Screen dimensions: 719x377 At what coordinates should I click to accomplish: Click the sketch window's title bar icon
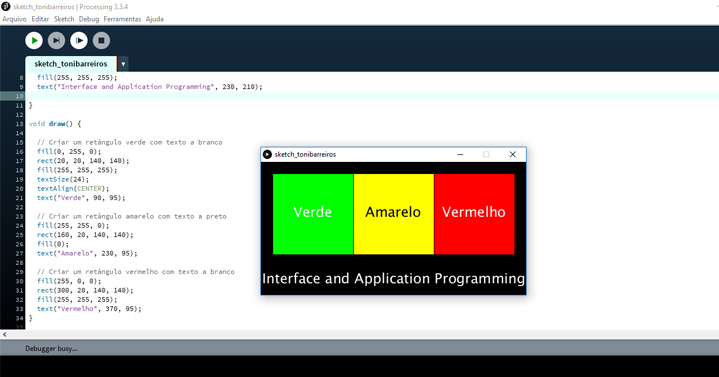point(267,155)
